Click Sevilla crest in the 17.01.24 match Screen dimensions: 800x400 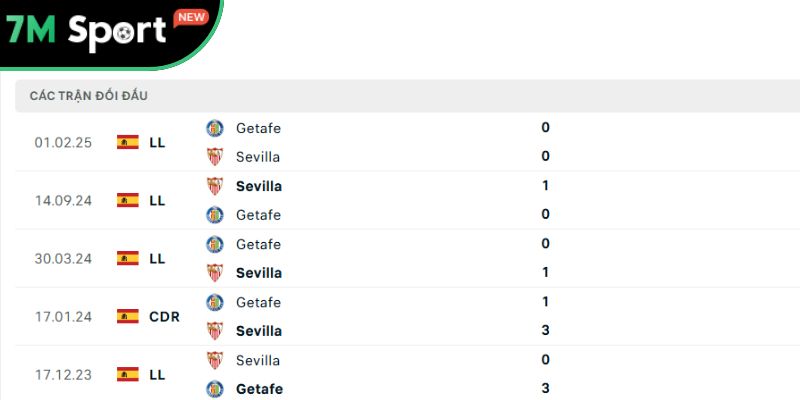tap(215, 331)
